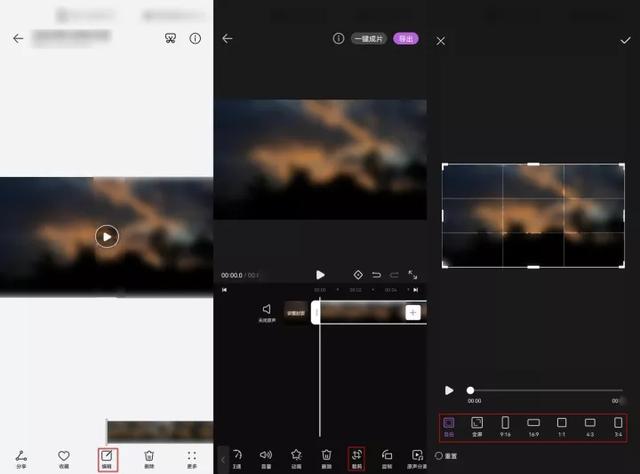
Task: Tap the 分享 (Share) icon
Action: [x=21, y=458]
